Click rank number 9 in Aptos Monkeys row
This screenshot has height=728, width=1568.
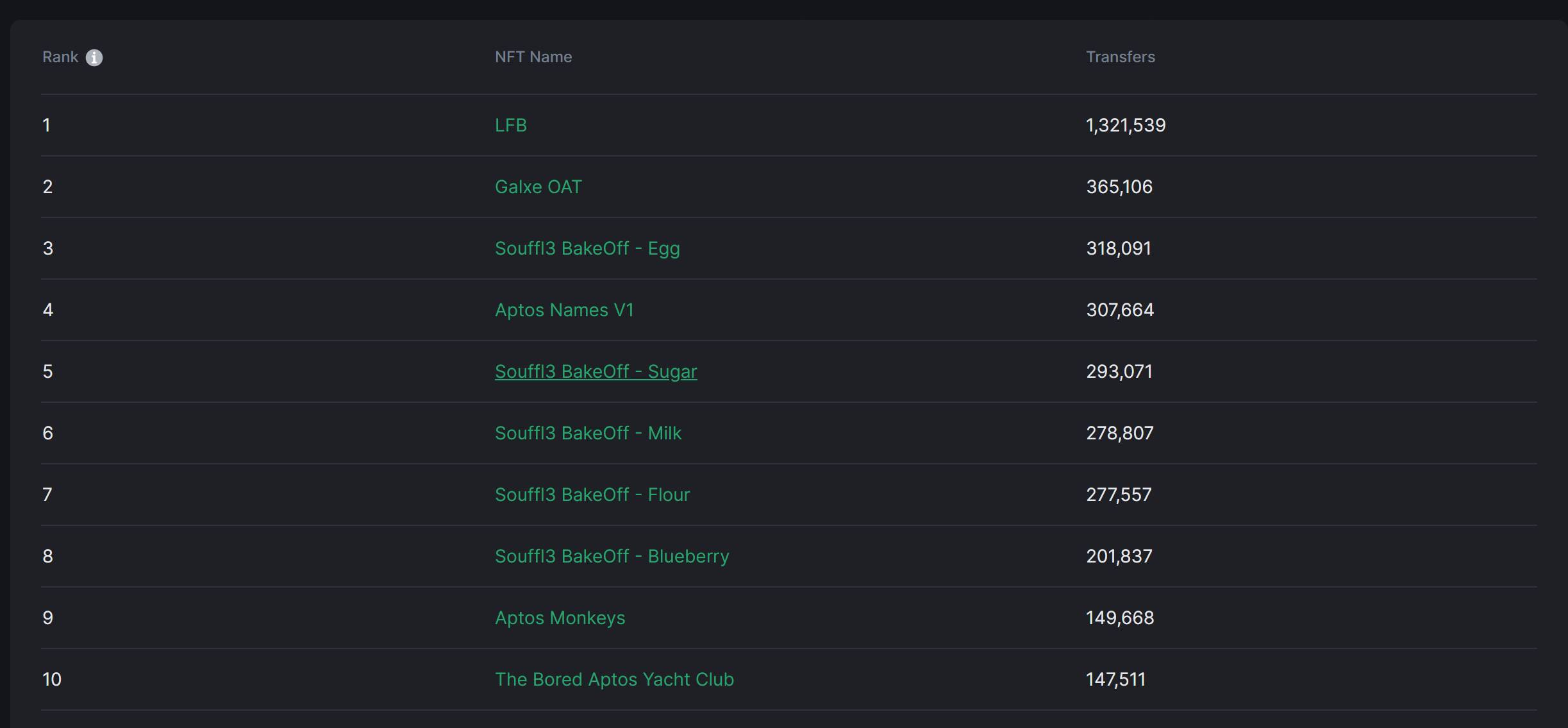[x=47, y=618]
